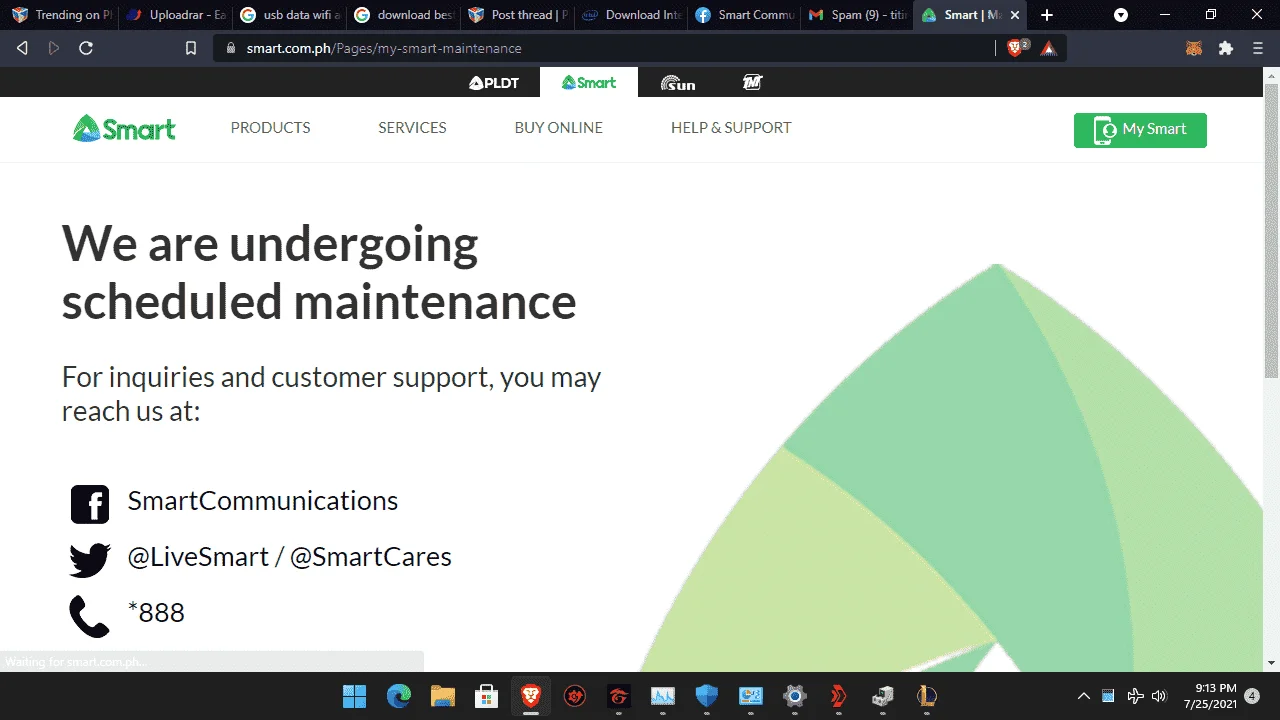Open the Settings gear on the taskbar

[795, 696]
